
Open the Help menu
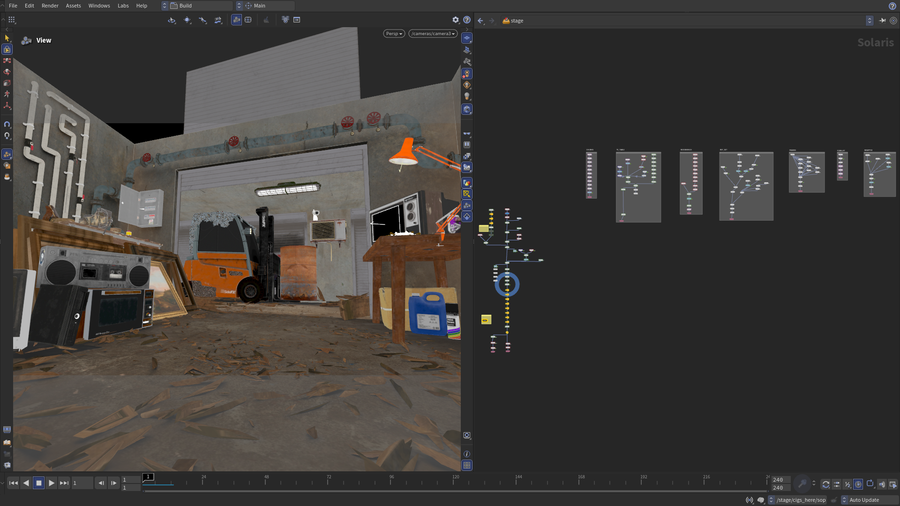[141, 6]
